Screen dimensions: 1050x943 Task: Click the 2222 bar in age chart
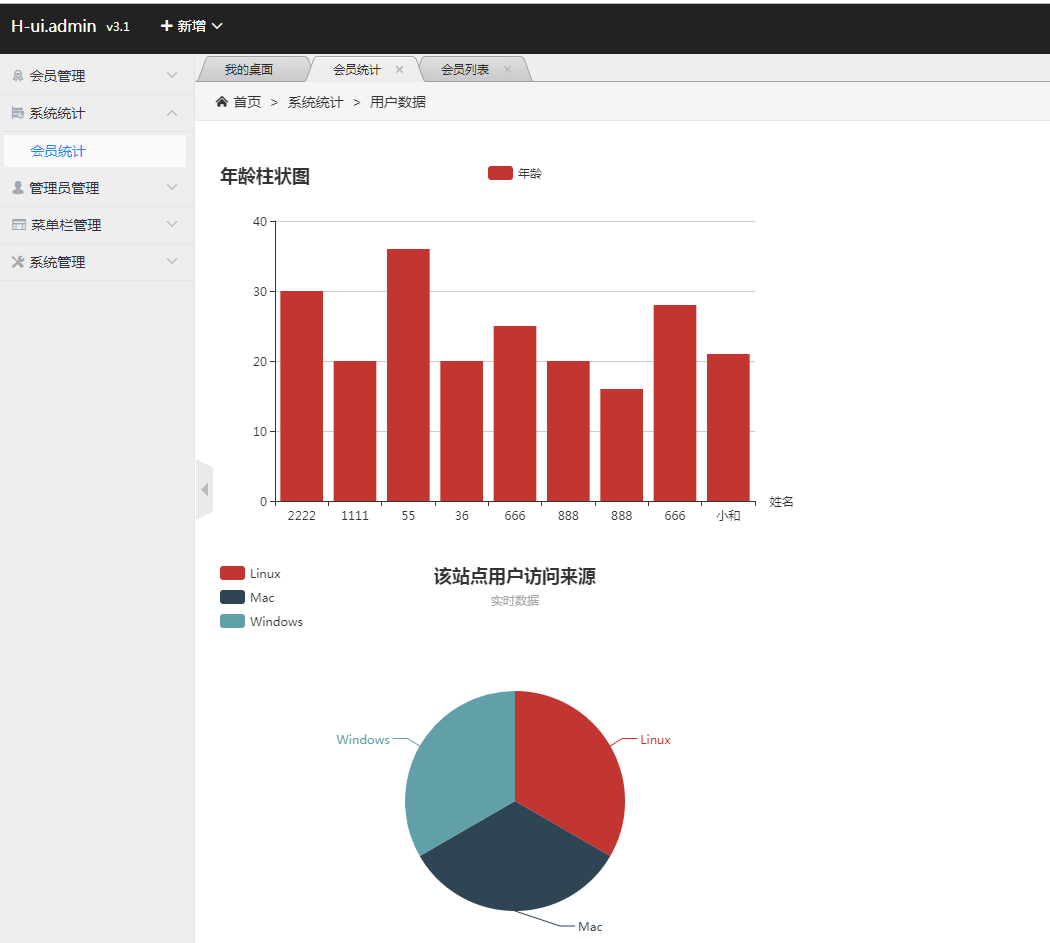(x=301, y=396)
